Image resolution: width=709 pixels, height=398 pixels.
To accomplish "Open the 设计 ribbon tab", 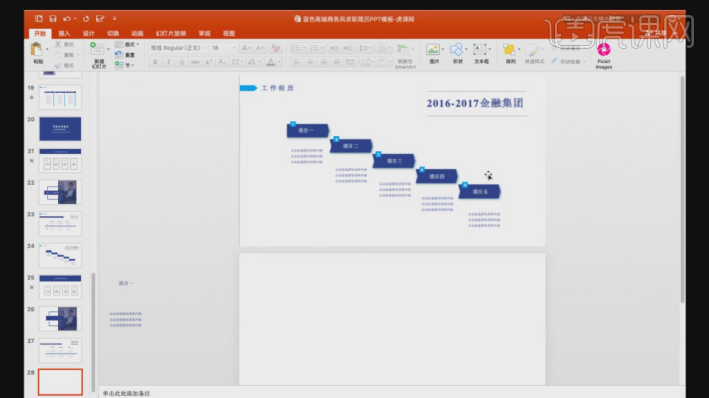I will (89, 33).
